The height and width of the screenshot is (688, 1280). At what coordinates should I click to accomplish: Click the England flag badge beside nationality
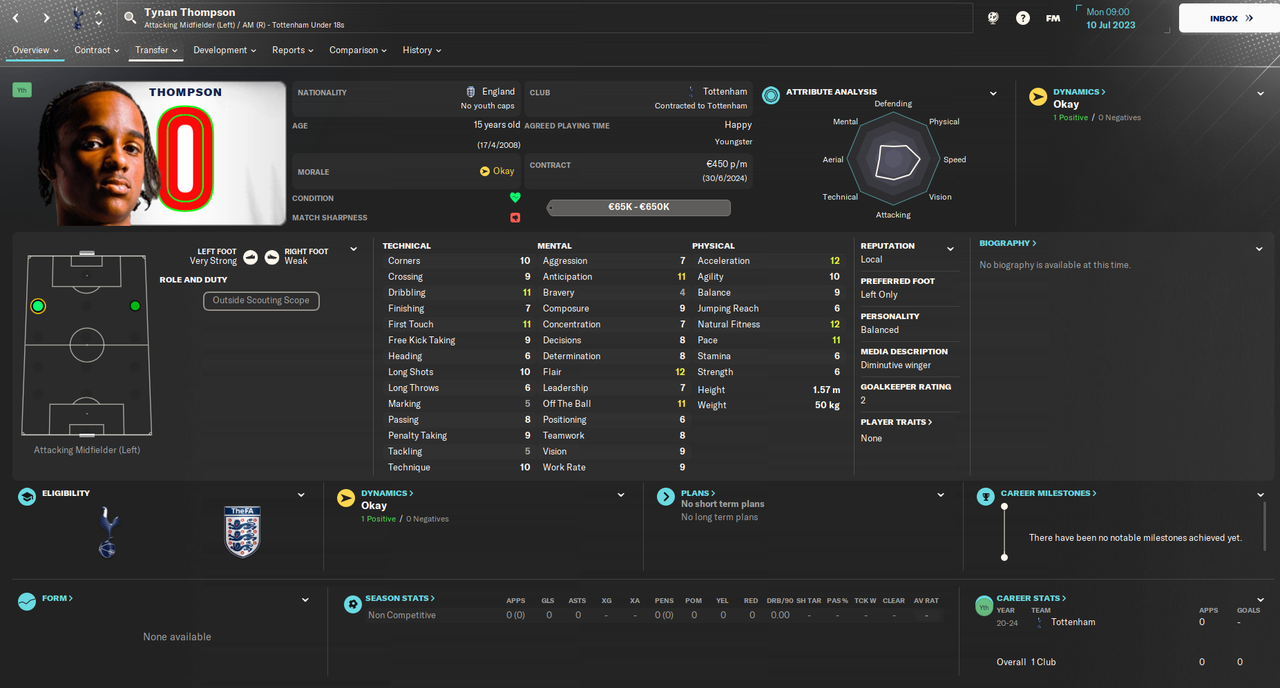click(471, 92)
